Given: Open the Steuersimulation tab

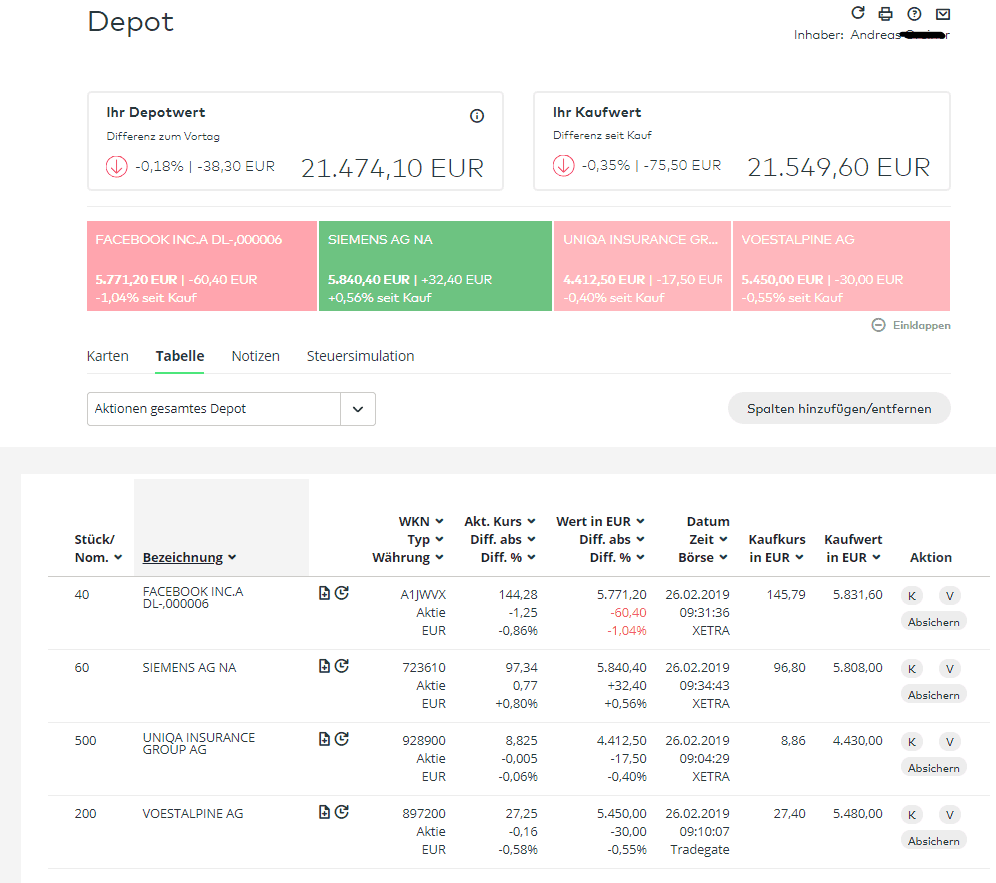Looking at the screenshot, I should 360,356.
